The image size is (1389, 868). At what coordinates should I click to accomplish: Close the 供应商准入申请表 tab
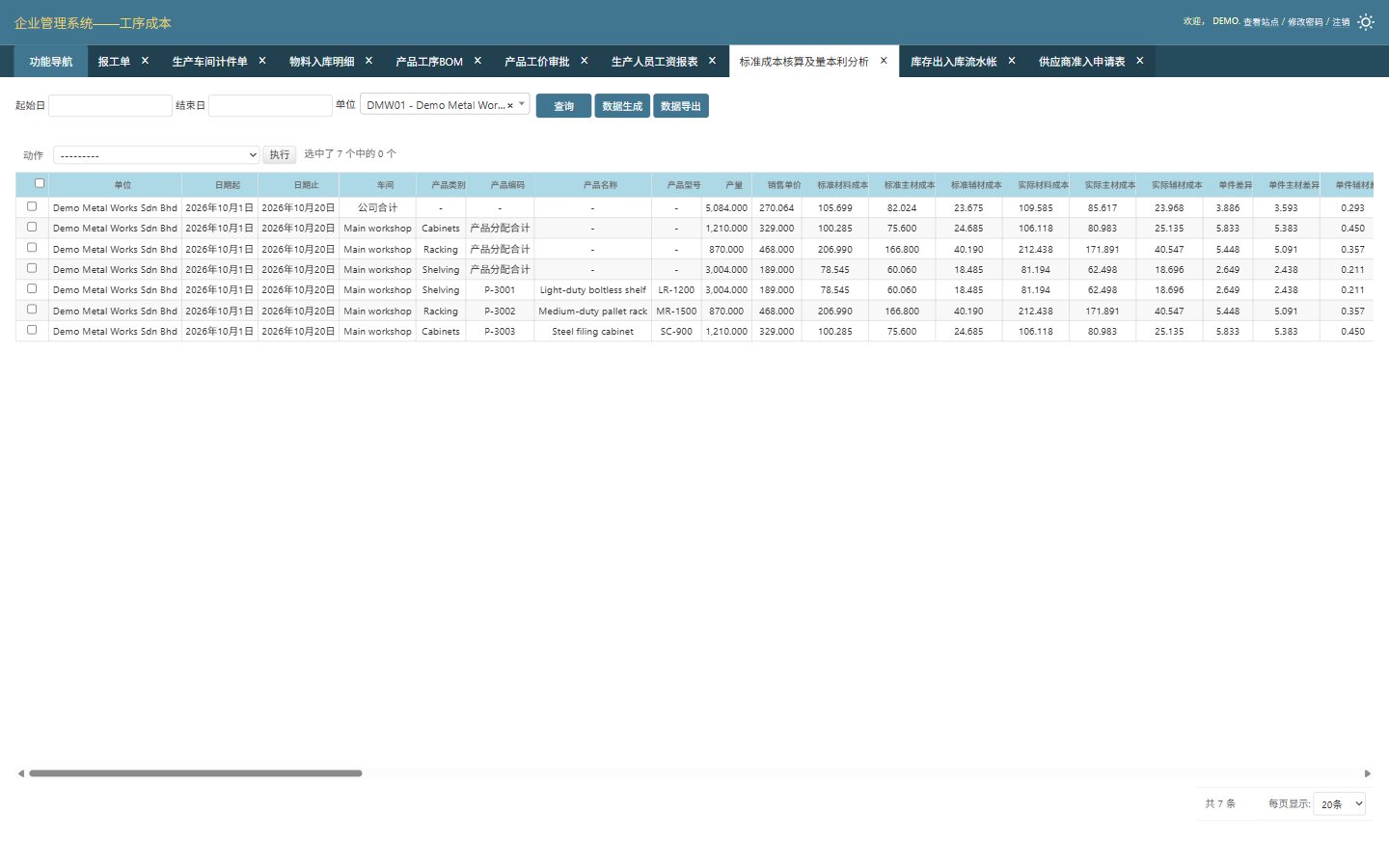(x=1140, y=61)
